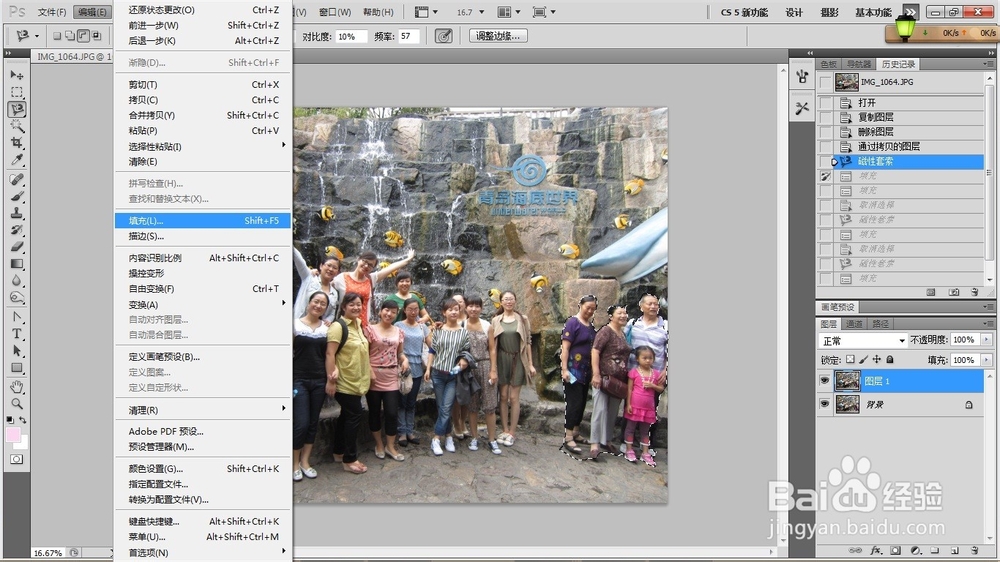Select the Eyedropper tool
The width and height of the screenshot is (1000, 562).
(17, 159)
